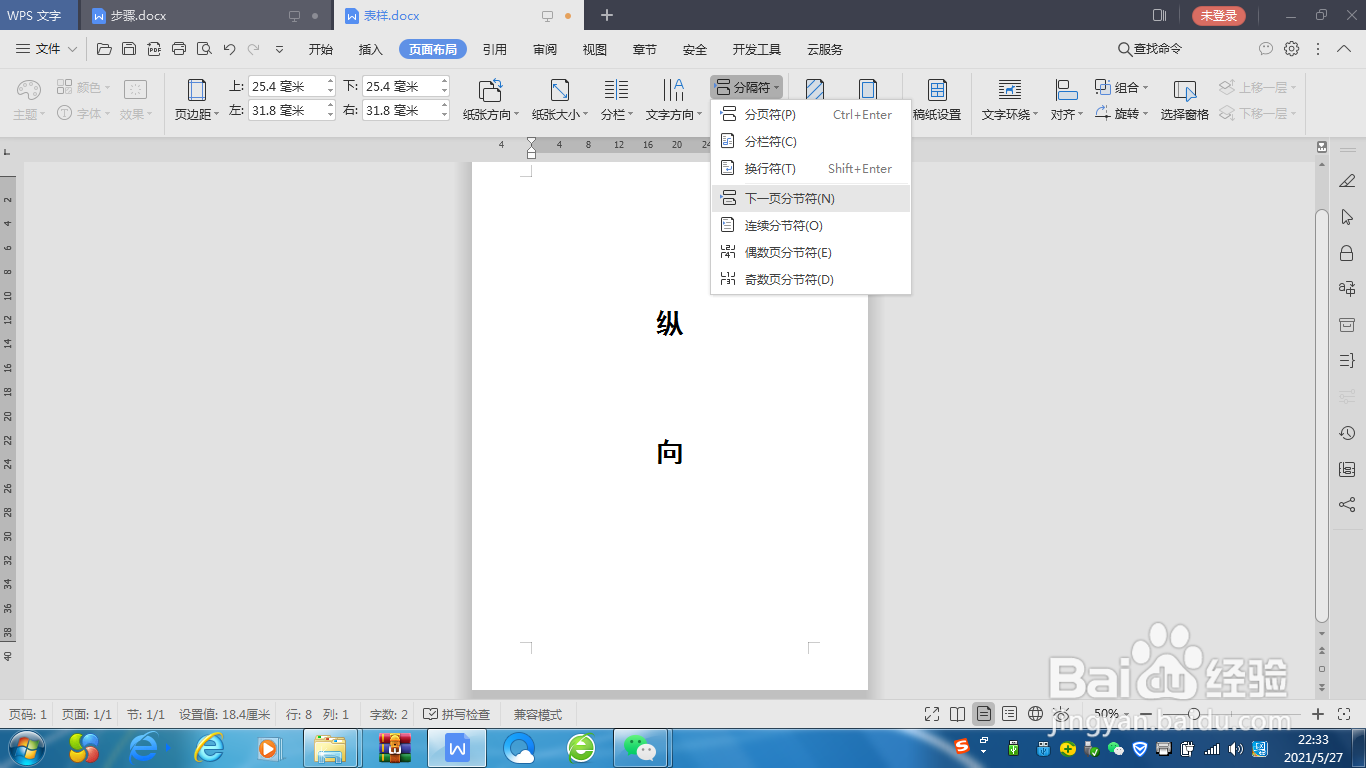Select 分页符(P) menu entry
The width and height of the screenshot is (1366, 768).
[x=811, y=114]
